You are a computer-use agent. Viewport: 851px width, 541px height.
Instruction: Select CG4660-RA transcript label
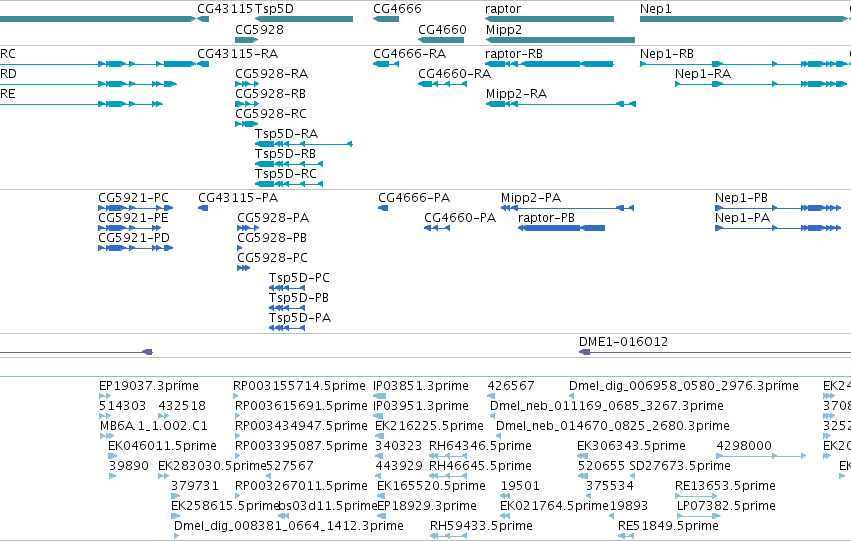tap(454, 74)
